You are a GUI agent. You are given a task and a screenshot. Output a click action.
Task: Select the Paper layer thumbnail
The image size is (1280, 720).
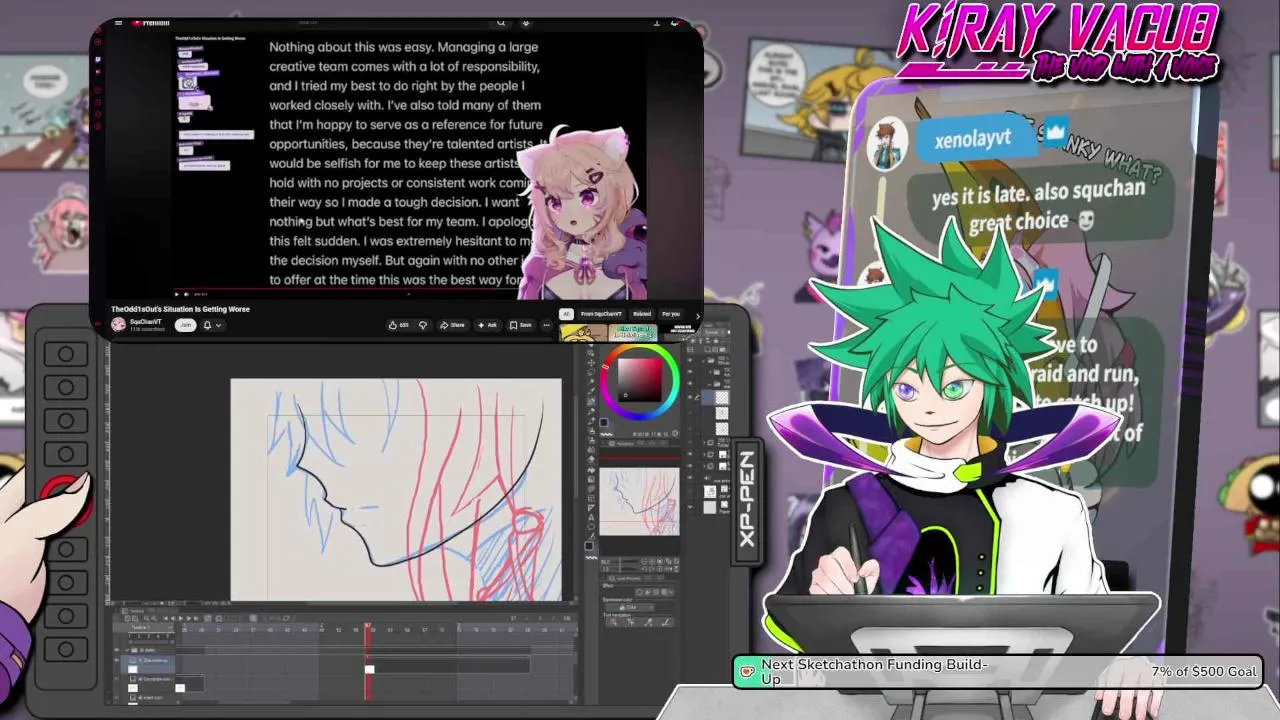710,507
